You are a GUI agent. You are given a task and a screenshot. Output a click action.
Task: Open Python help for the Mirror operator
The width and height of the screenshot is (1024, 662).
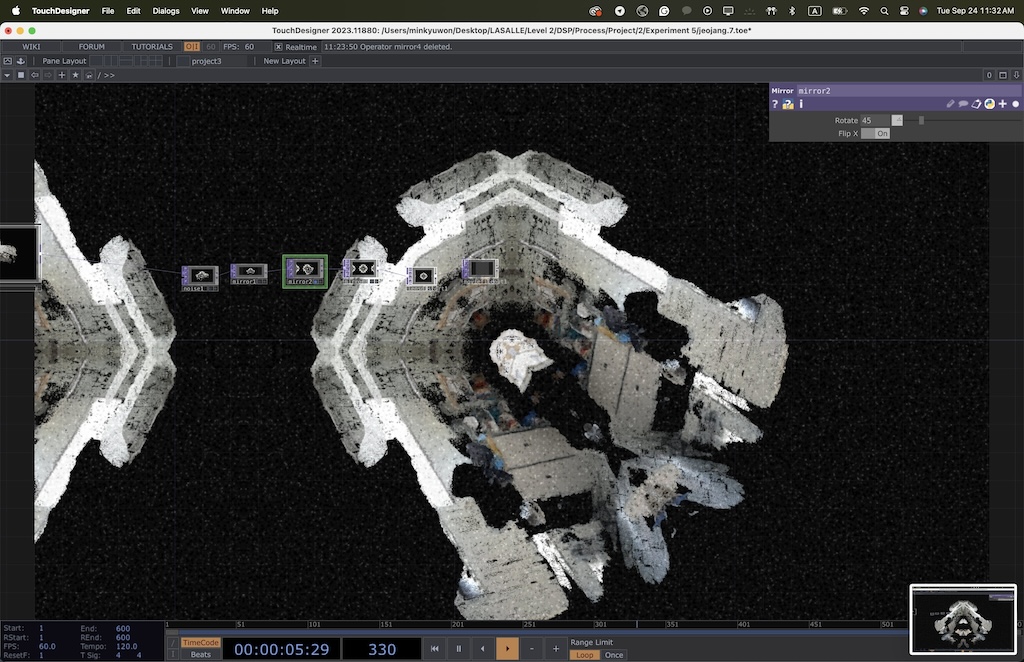[788, 104]
